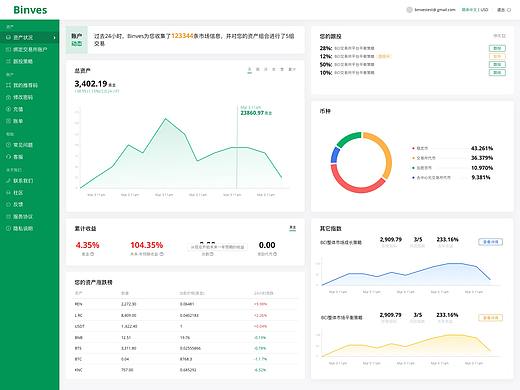Click the 充值 recharge icon in the sidebar
This screenshot has height=390, width=520.
point(9,109)
